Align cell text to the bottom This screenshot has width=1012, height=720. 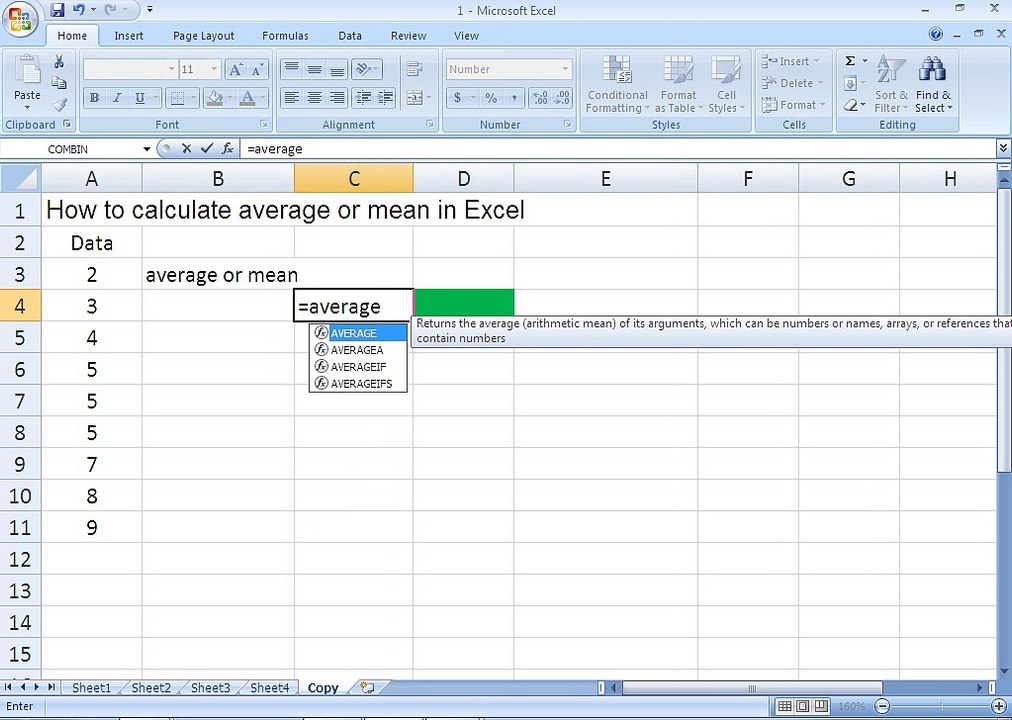[337, 69]
